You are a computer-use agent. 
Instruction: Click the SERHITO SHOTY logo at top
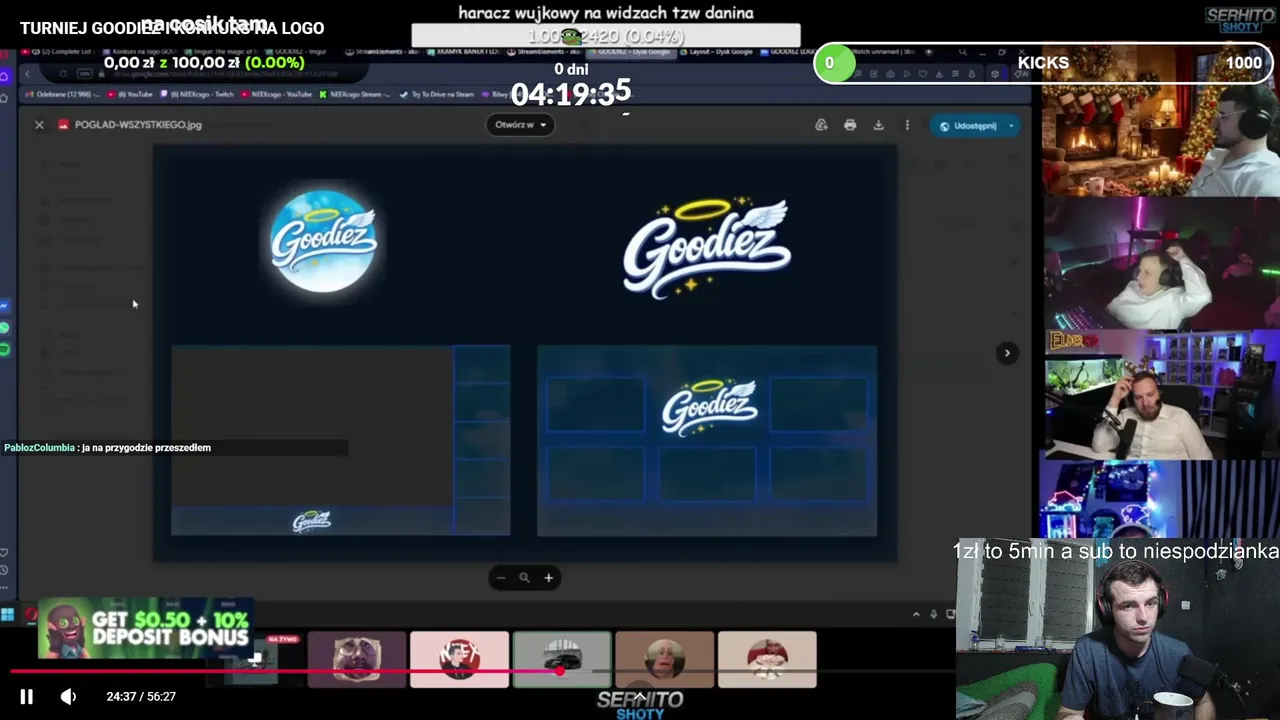tap(1240, 20)
